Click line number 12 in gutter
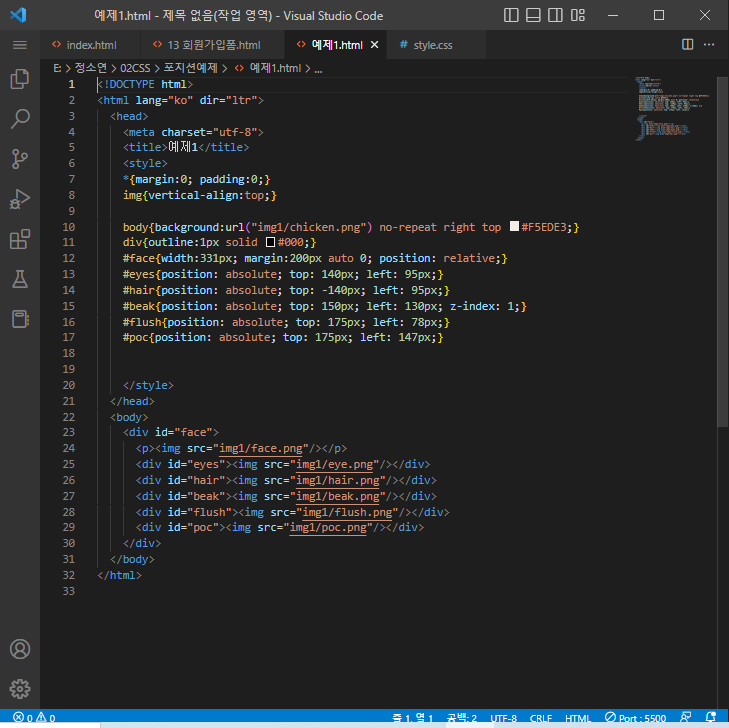This screenshot has width=729, height=728. (x=68, y=258)
